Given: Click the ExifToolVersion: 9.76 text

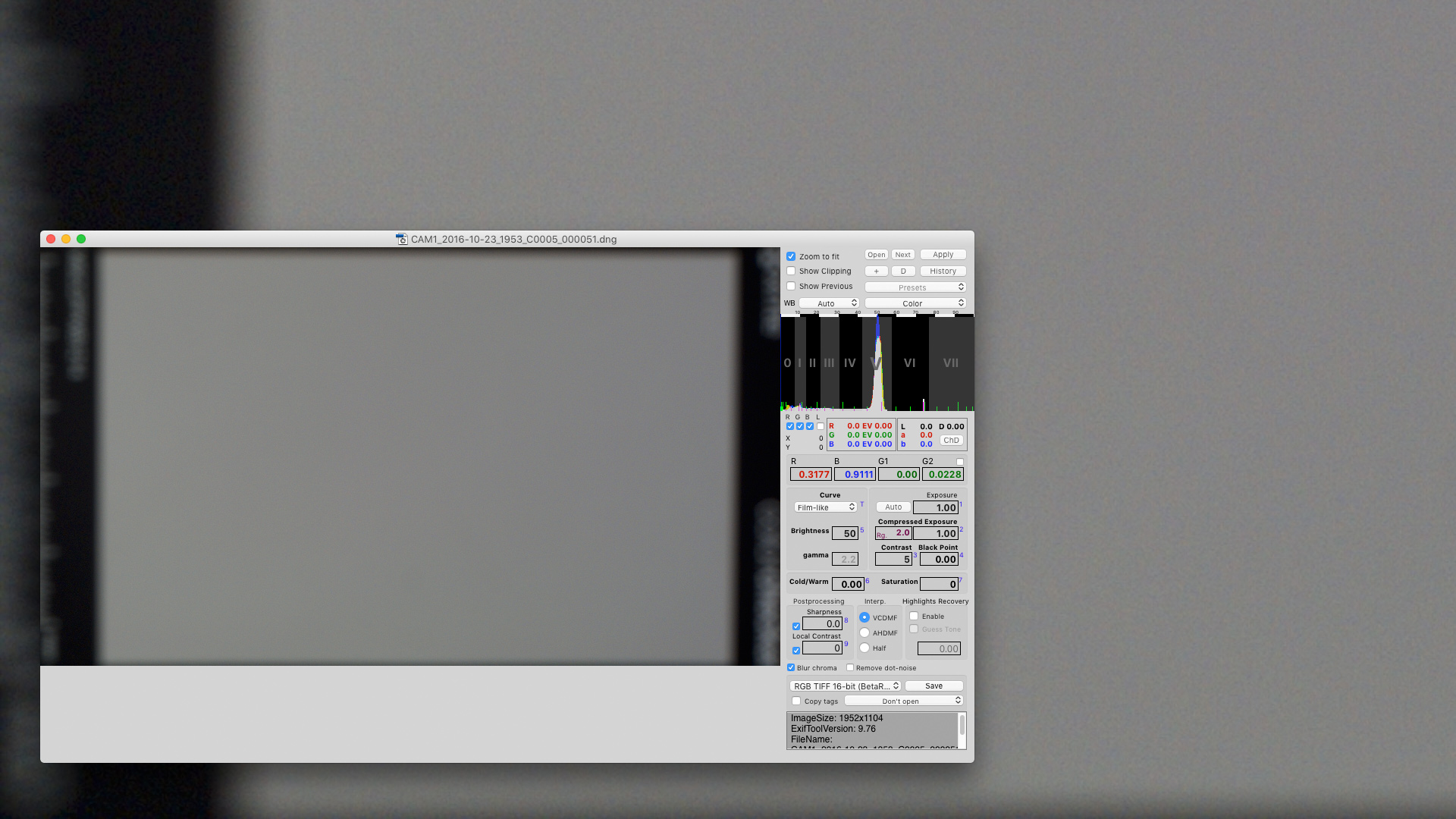Looking at the screenshot, I should tap(833, 729).
